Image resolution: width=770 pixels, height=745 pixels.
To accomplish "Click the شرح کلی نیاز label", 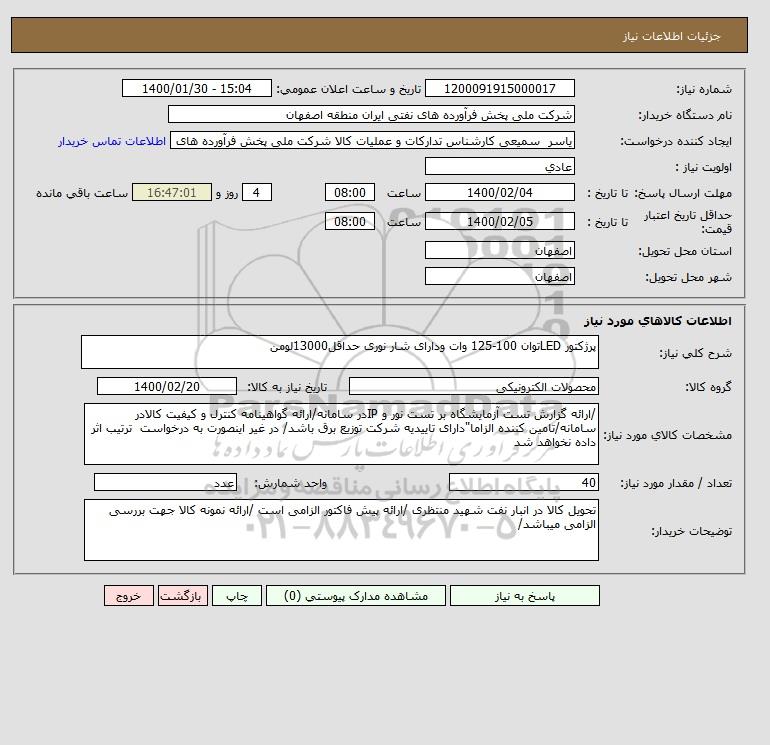I will 695,353.
